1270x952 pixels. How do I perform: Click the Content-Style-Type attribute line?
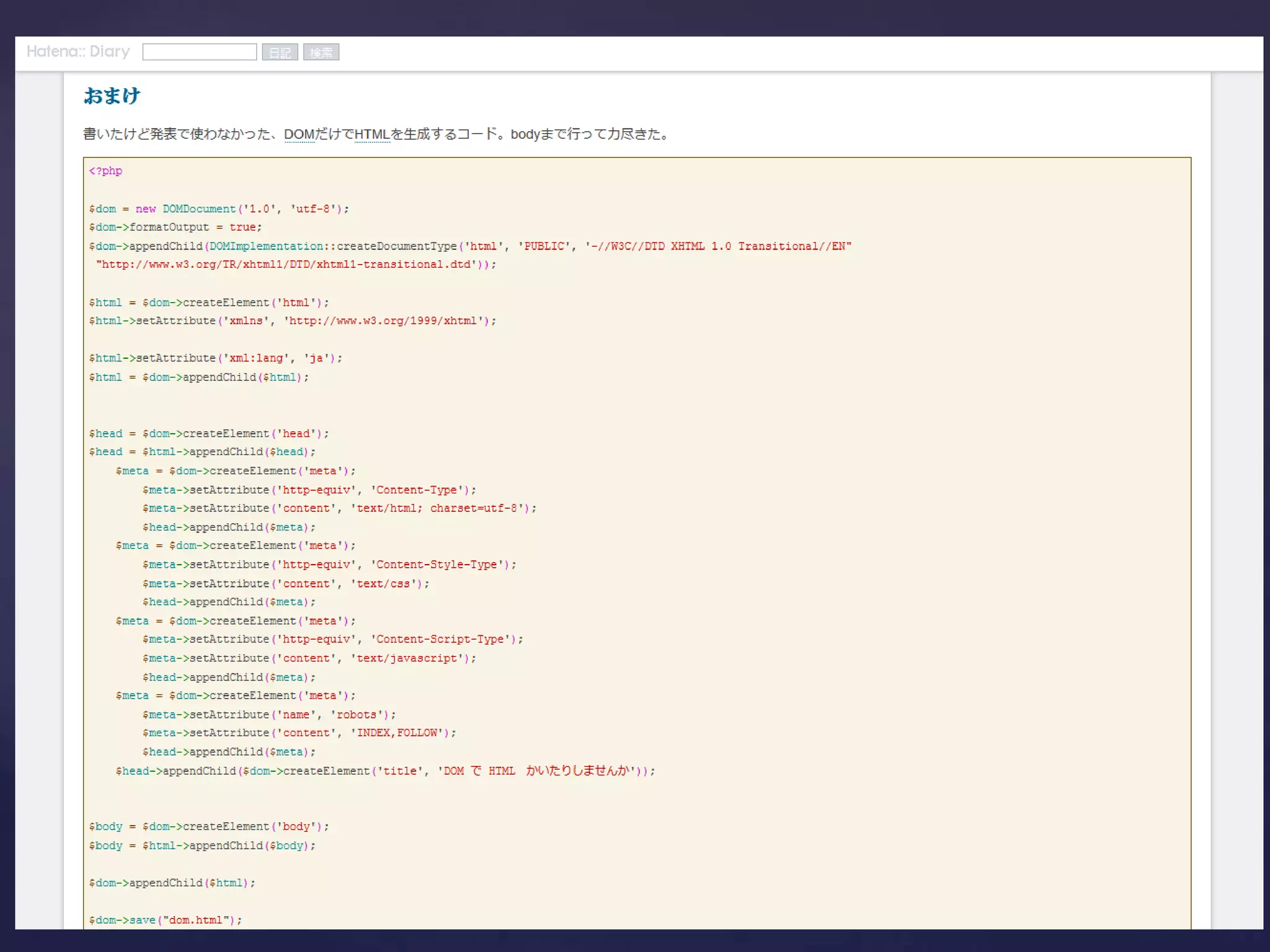click(x=329, y=565)
